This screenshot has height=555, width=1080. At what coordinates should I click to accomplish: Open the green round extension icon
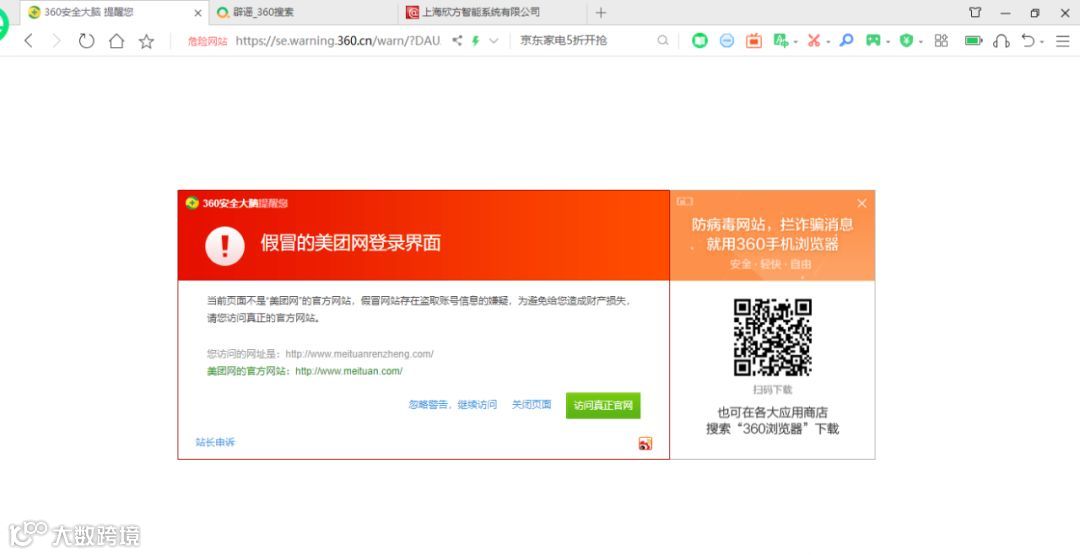[700, 41]
